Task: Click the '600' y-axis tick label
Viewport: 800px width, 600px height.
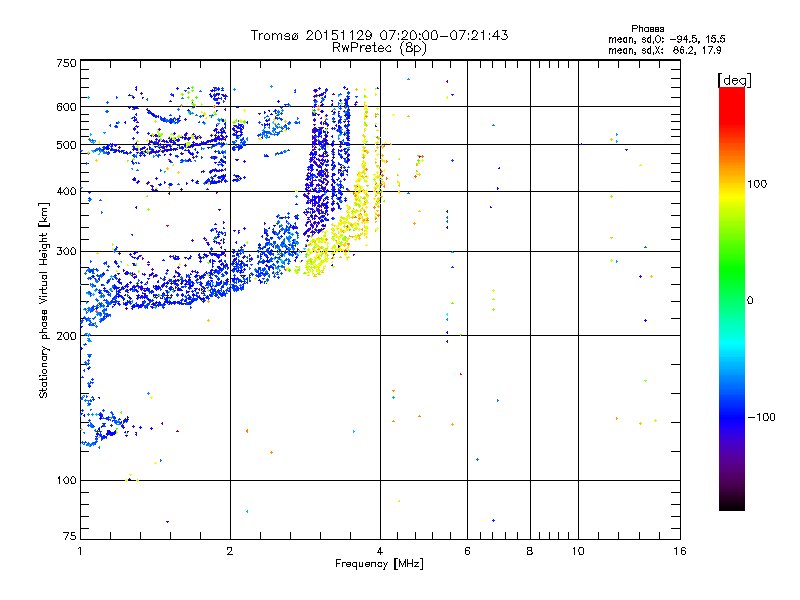Action: (x=66, y=107)
